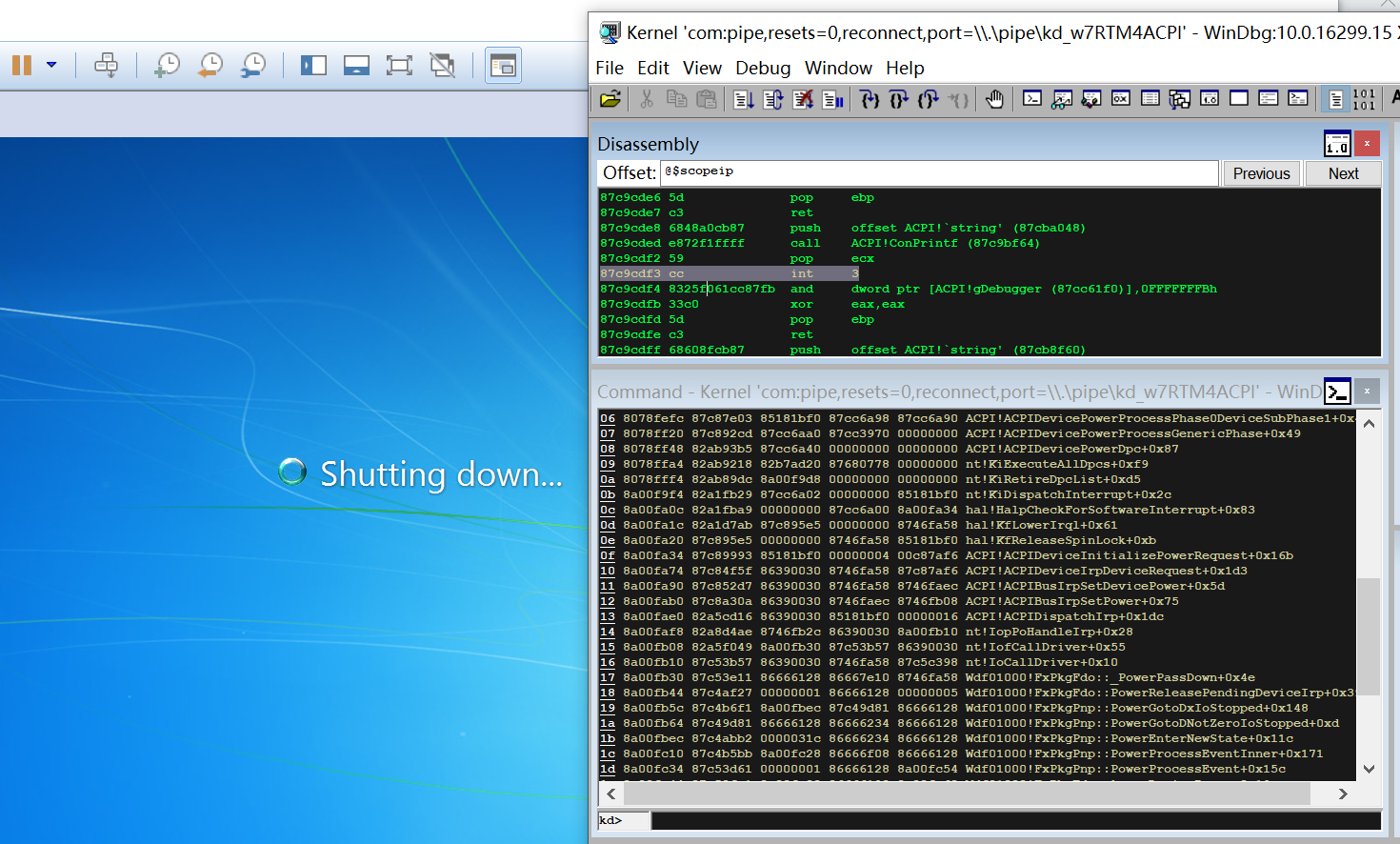Click the Break execution toolbar icon
The image size is (1400, 844).
pyautogui.click(x=832, y=98)
